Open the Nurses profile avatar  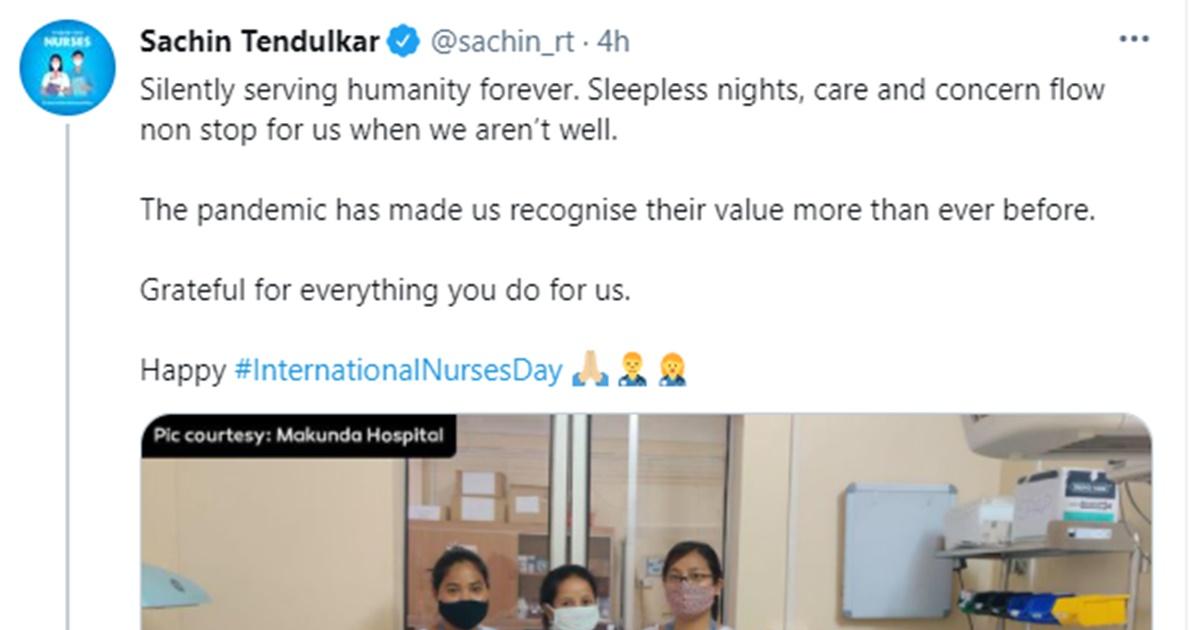[68, 67]
